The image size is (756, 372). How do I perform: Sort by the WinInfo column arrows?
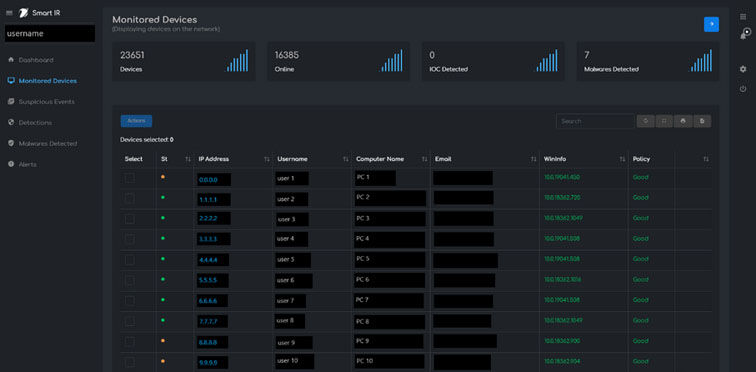622,159
